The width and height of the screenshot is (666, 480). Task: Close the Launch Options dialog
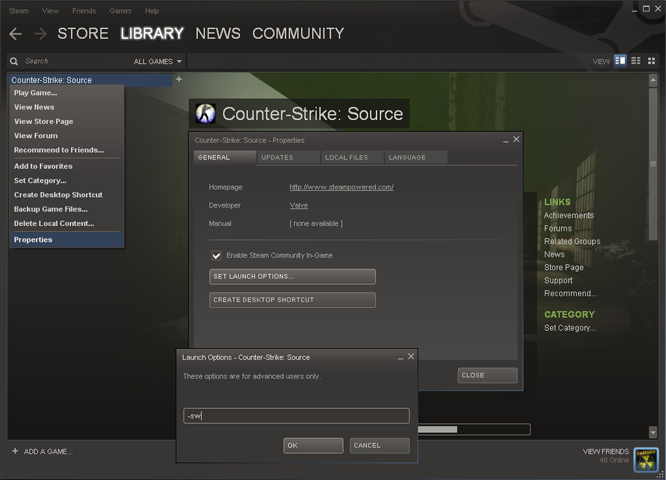411,356
